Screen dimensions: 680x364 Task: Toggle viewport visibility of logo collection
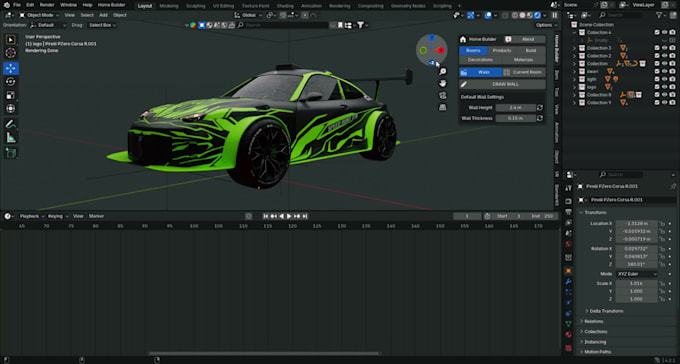(x=664, y=87)
